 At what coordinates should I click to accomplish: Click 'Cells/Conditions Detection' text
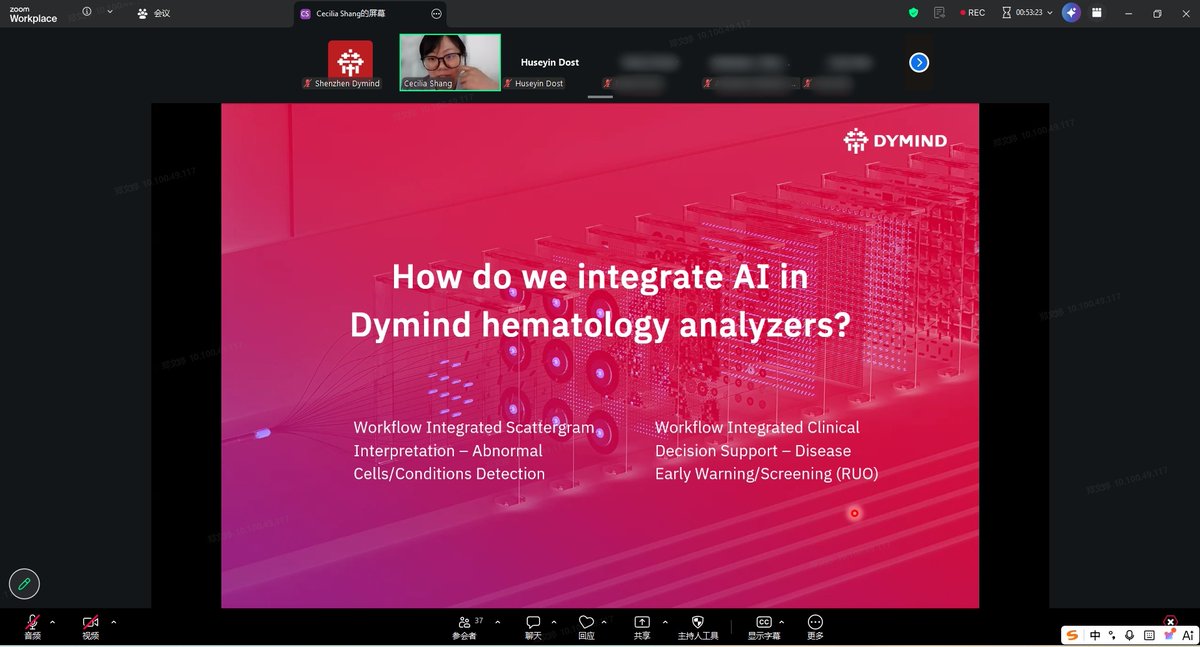[449, 474]
